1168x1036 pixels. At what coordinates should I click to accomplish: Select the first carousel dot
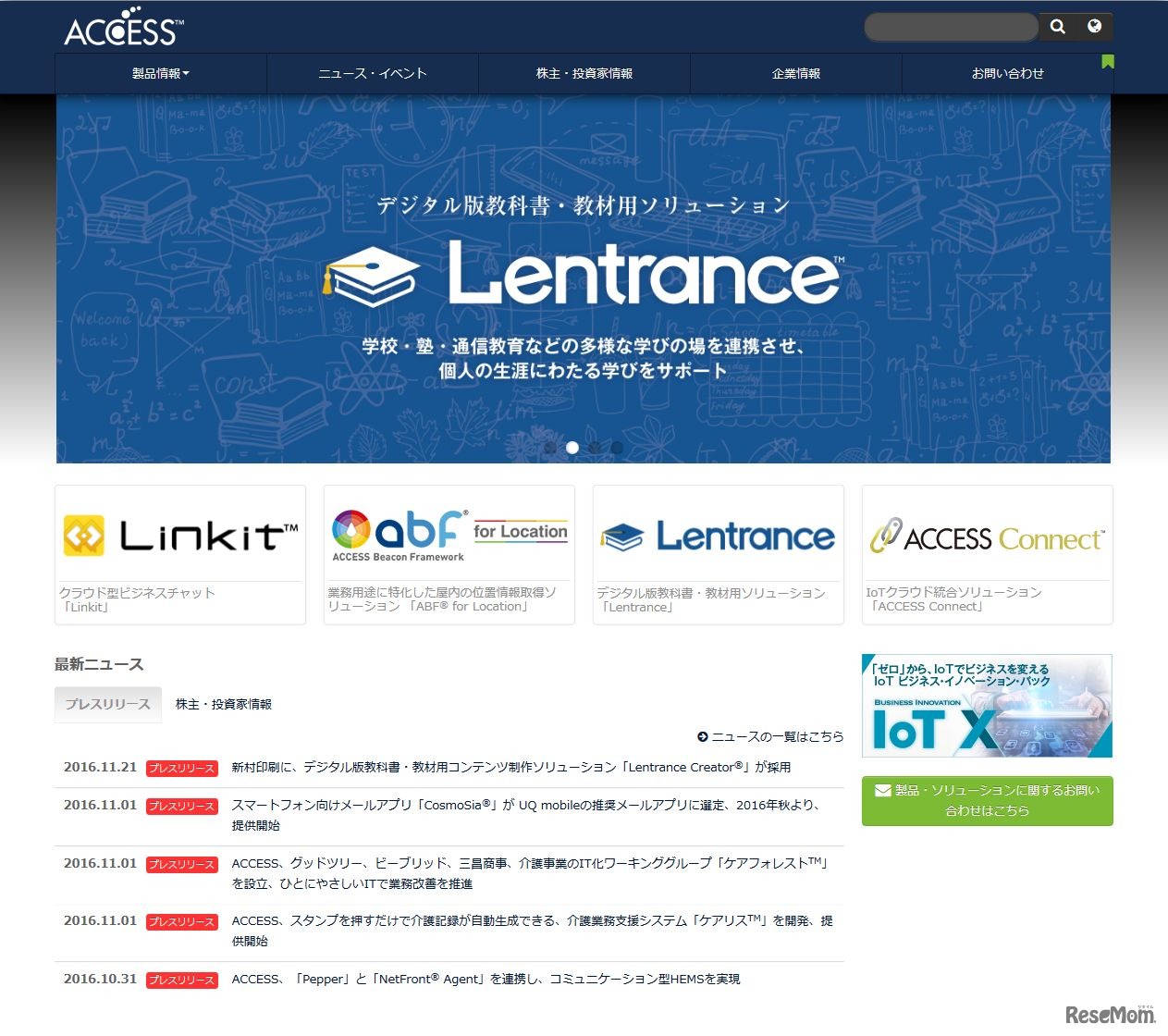(x=550, y=448)
